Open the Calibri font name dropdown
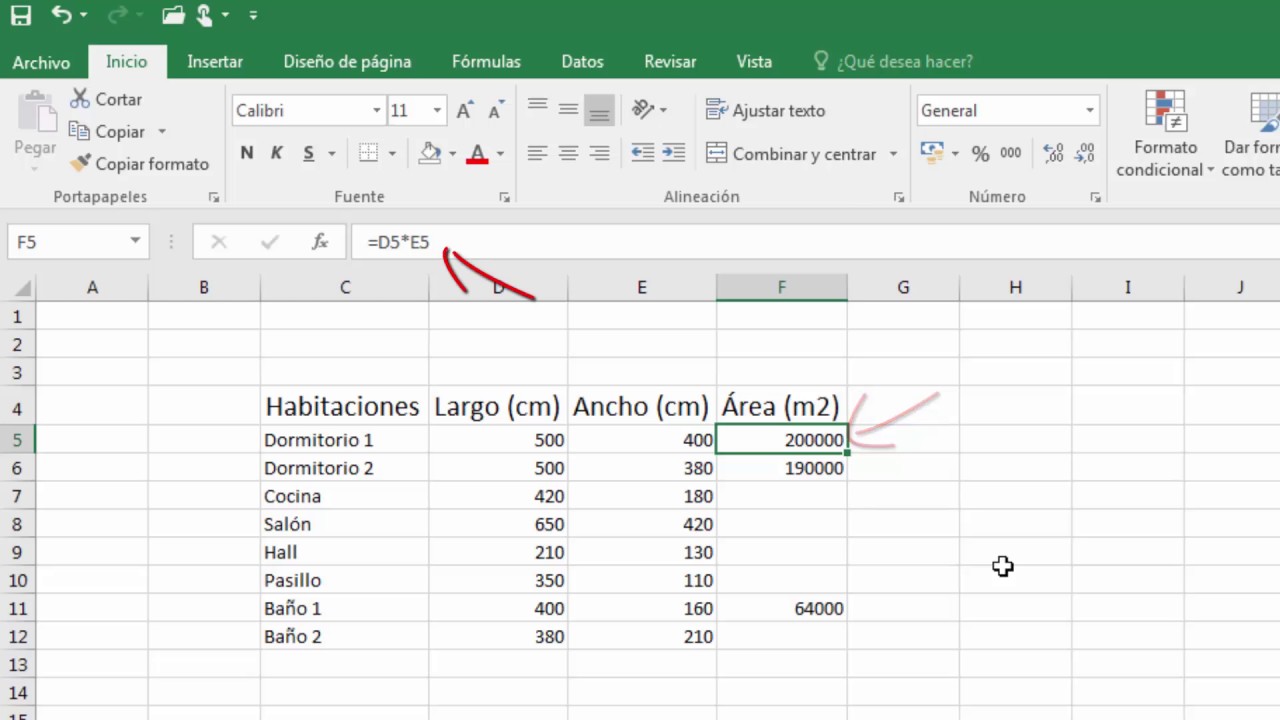 (376, 111)
